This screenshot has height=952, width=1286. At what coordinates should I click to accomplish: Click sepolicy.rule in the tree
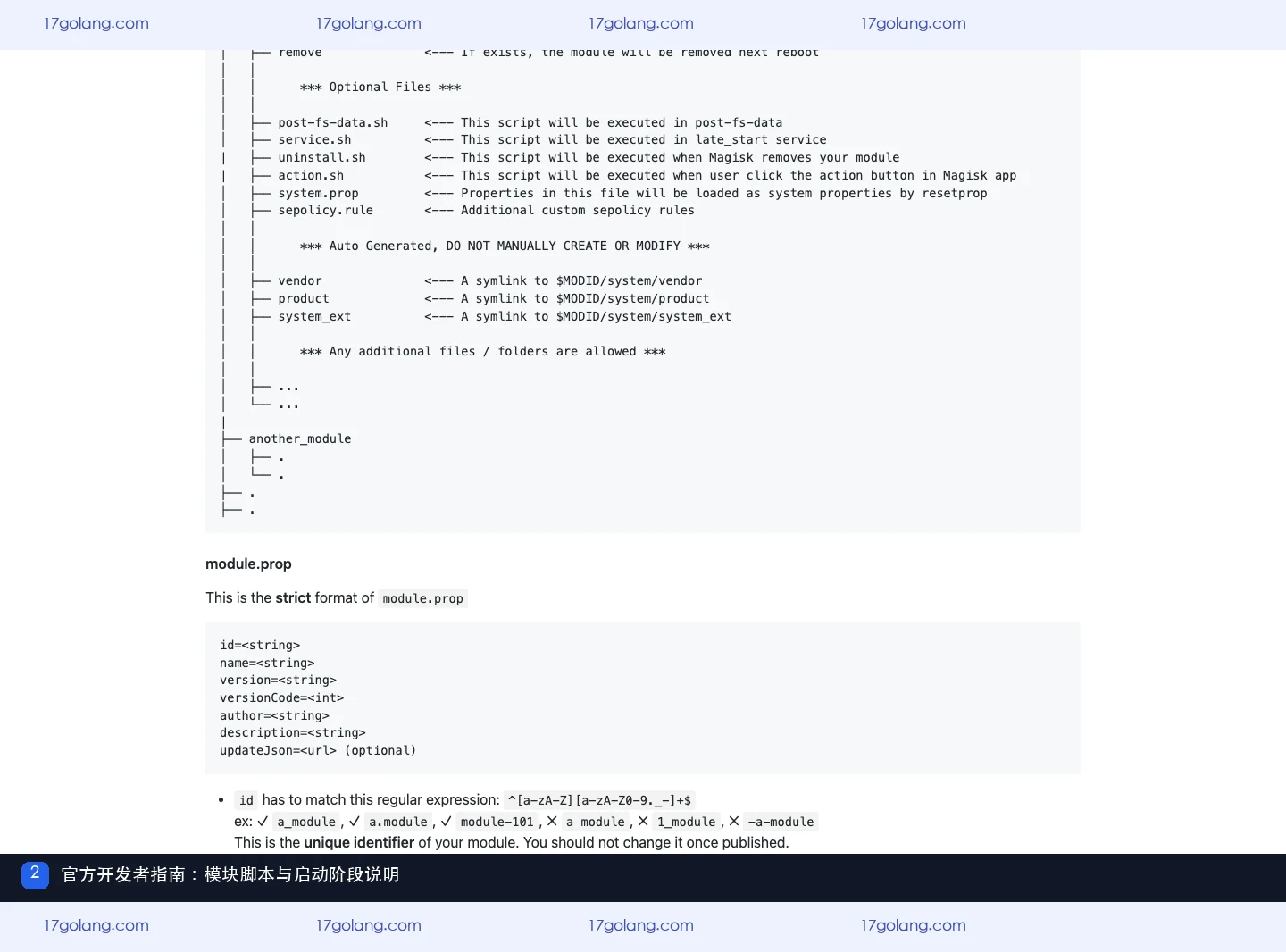(x=325, y=211)
